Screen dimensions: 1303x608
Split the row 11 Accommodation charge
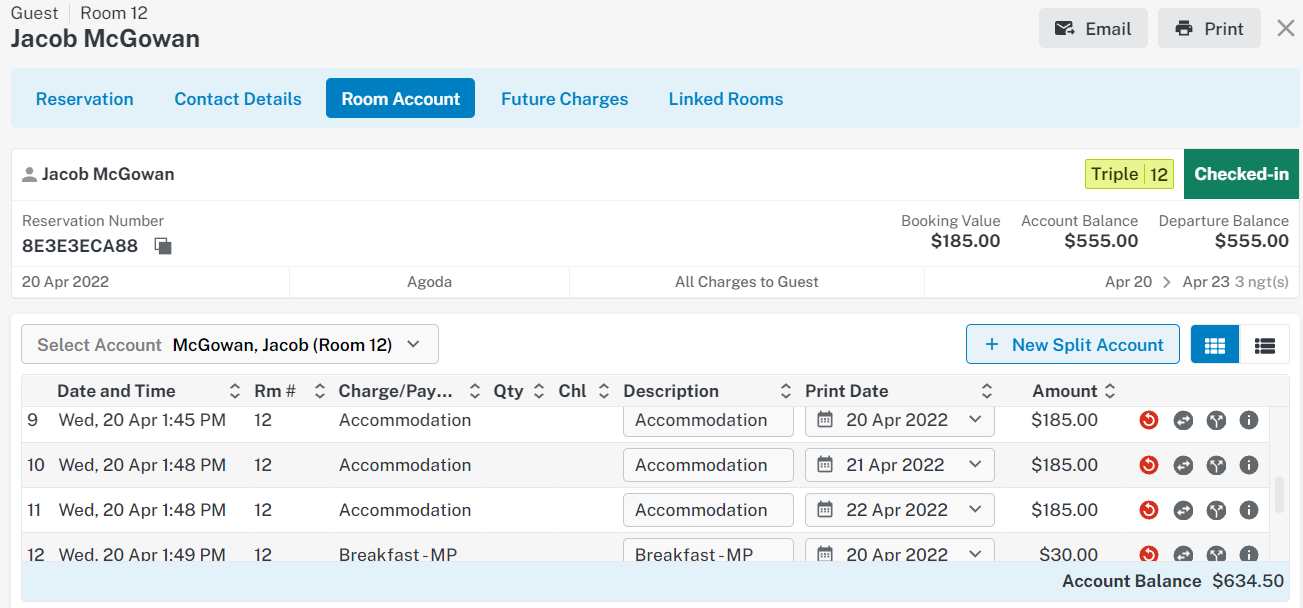tap(1216, 511)
